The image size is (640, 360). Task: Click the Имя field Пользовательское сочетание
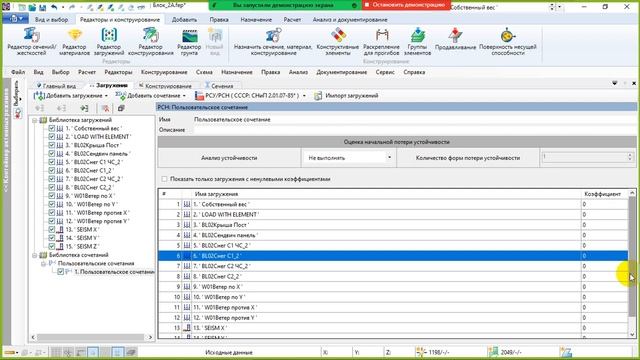[x=414, y=120]
